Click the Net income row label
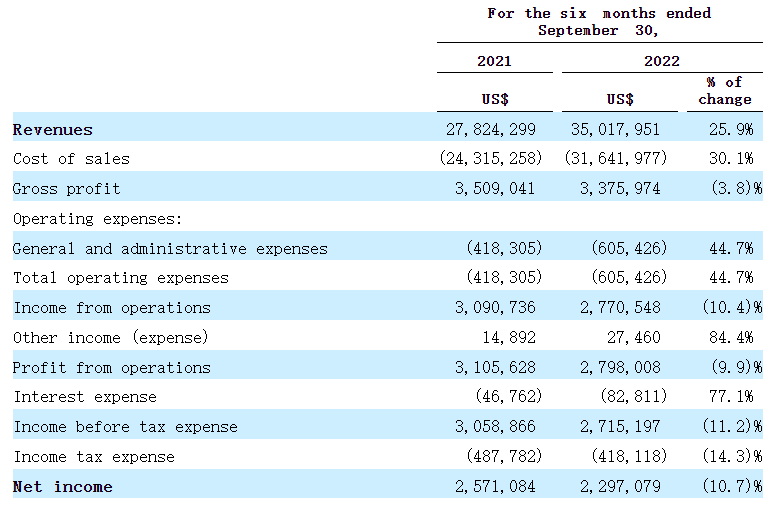The width and height of the screenshot is (776, 506). [62, 487]
